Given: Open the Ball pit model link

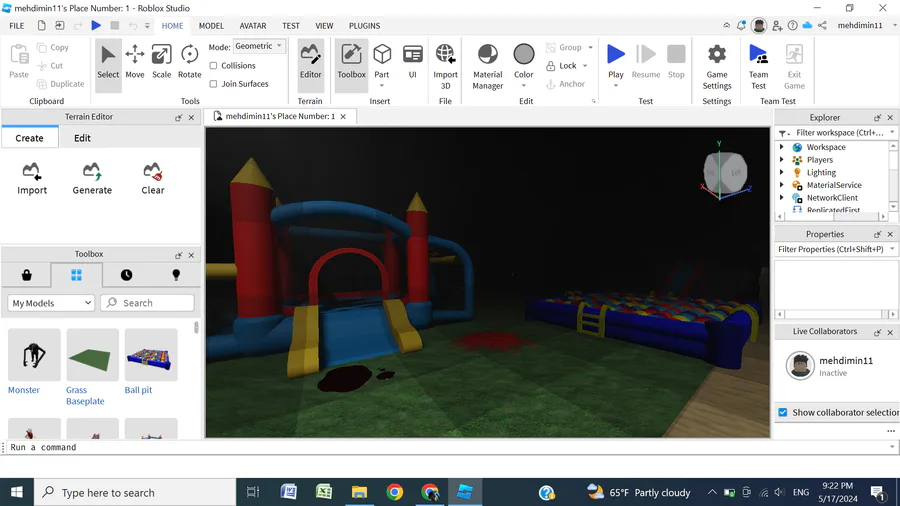Looking at the screenshot, I should [x=138, y=390].
